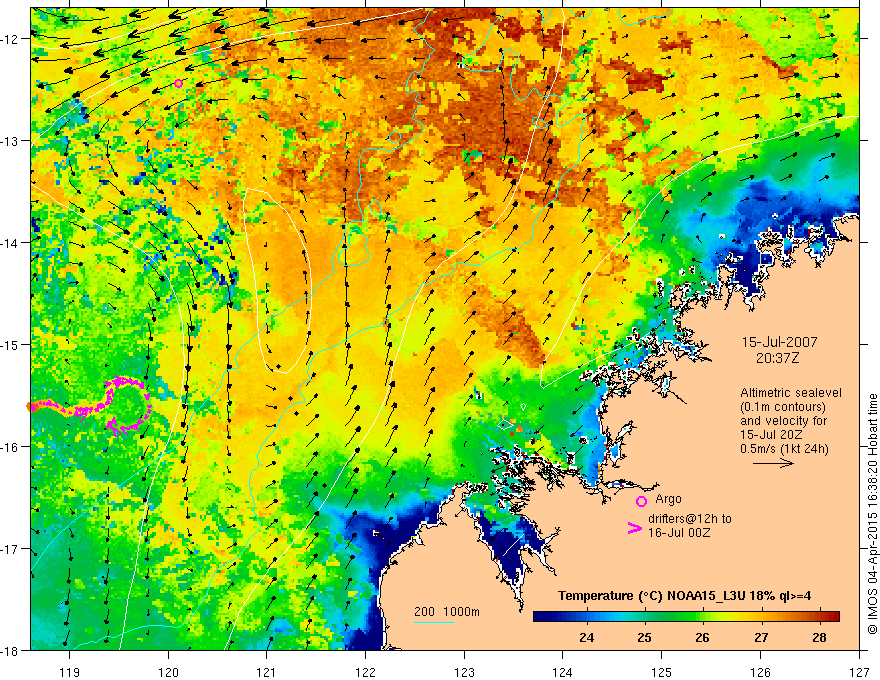Image resolution: width=880 pixels, height=680 pixels.
Task: Click the latitude label -17
Action: pos(11,549)
